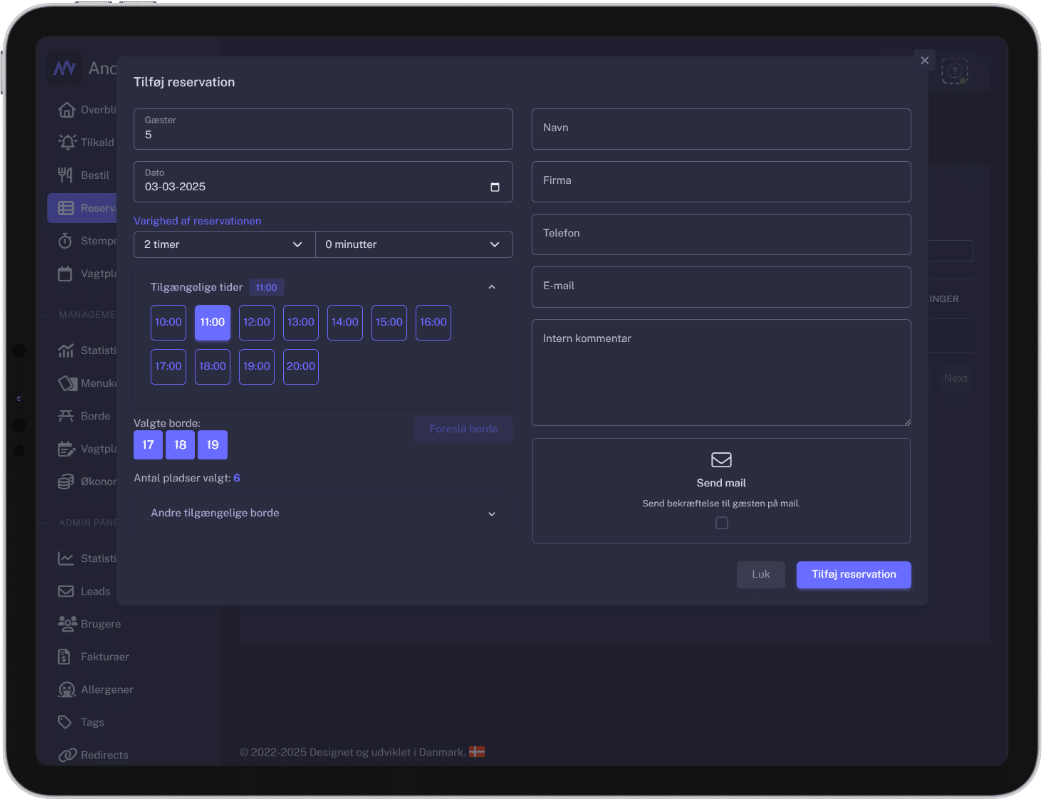Click the Leads envelope icon in the sidebar

click(66, 591)
